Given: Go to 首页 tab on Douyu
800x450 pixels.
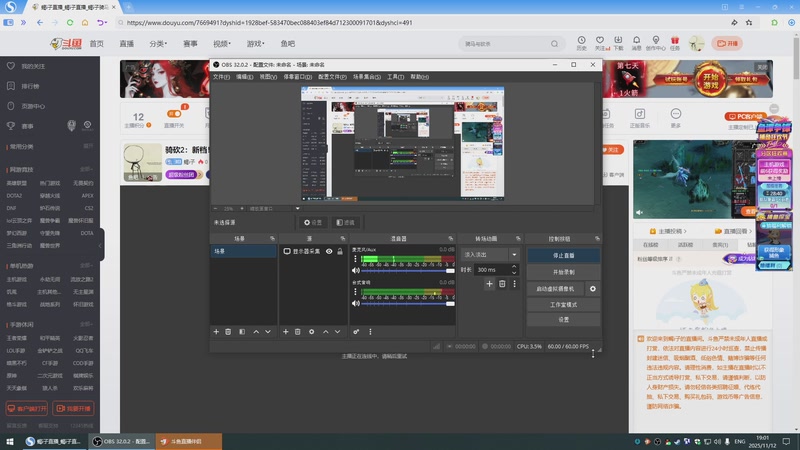Looking at the screenshot, I should pyautogui.click(x=96, y=44).
